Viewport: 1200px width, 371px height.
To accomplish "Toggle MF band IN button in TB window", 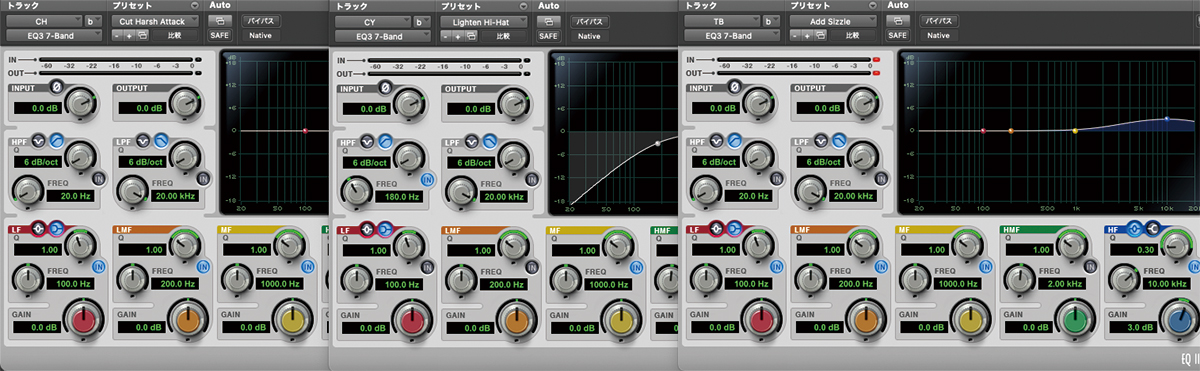I will point(986,267).
